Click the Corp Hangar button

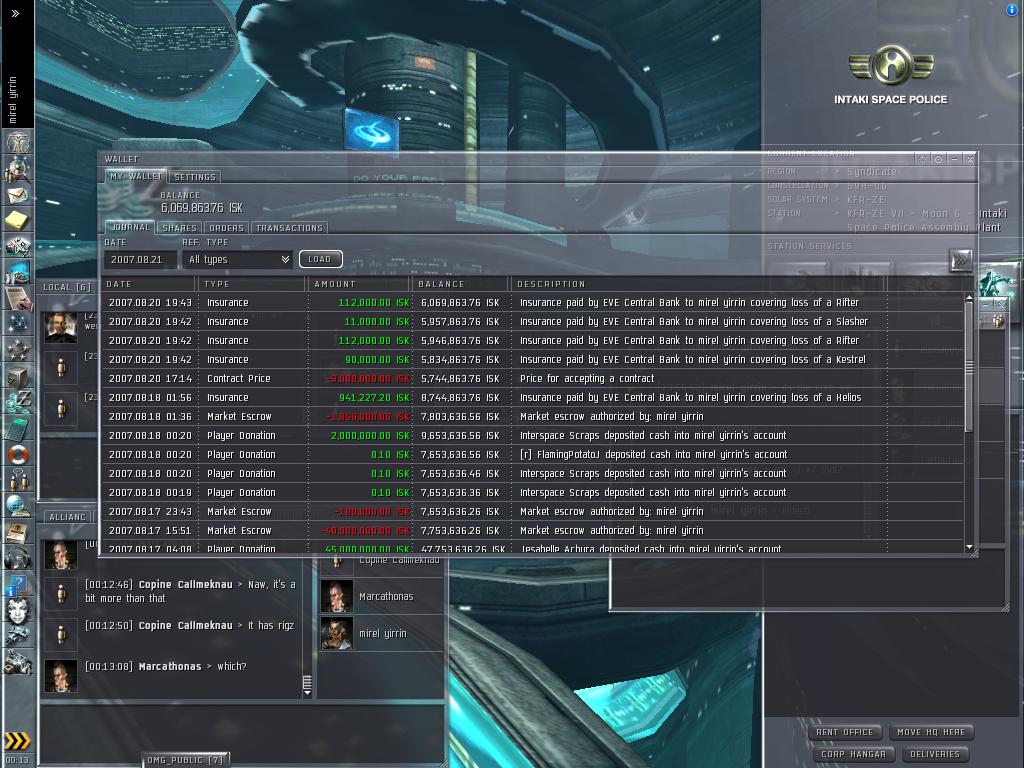coord(854,754)
